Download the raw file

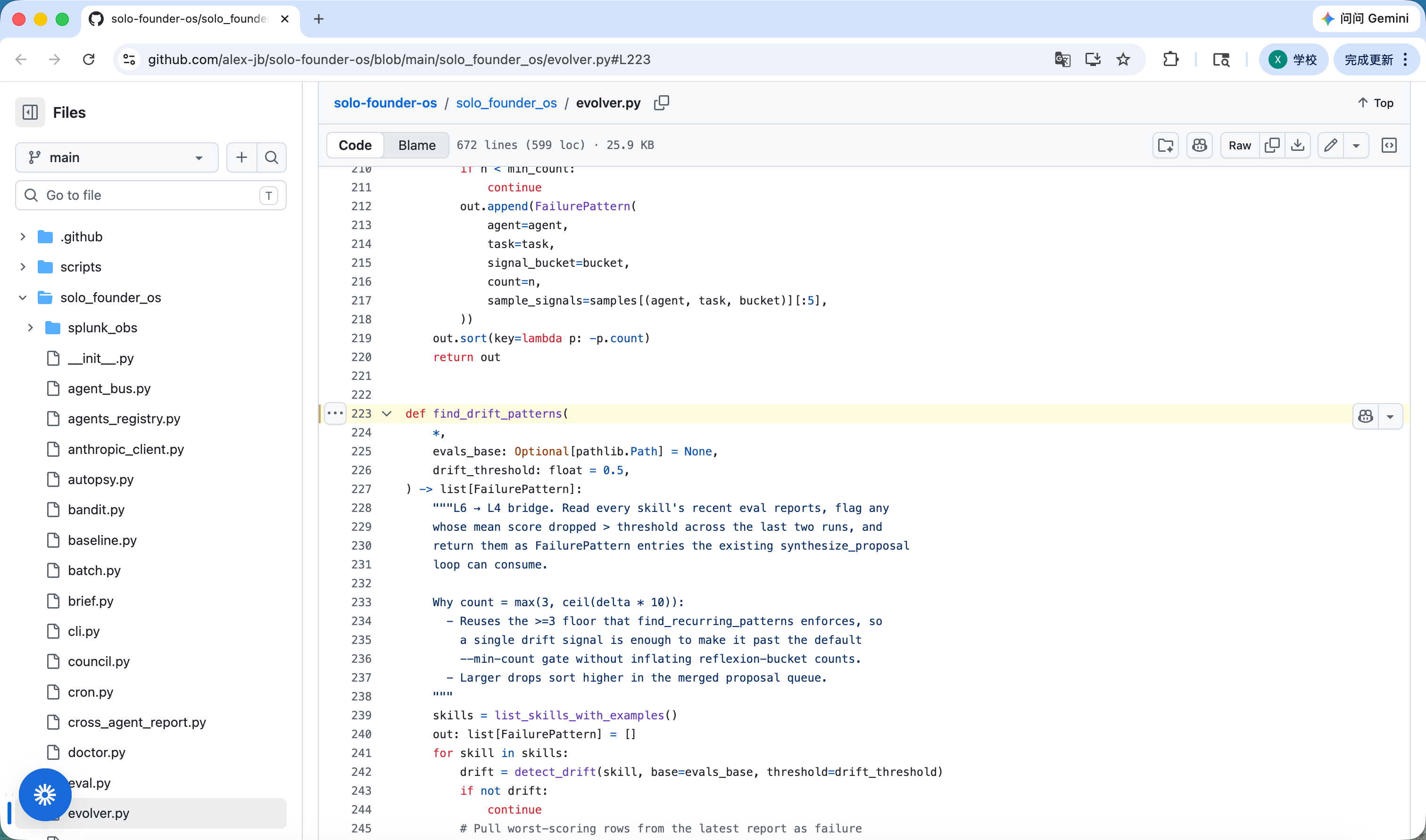[x=1297, y=146]
